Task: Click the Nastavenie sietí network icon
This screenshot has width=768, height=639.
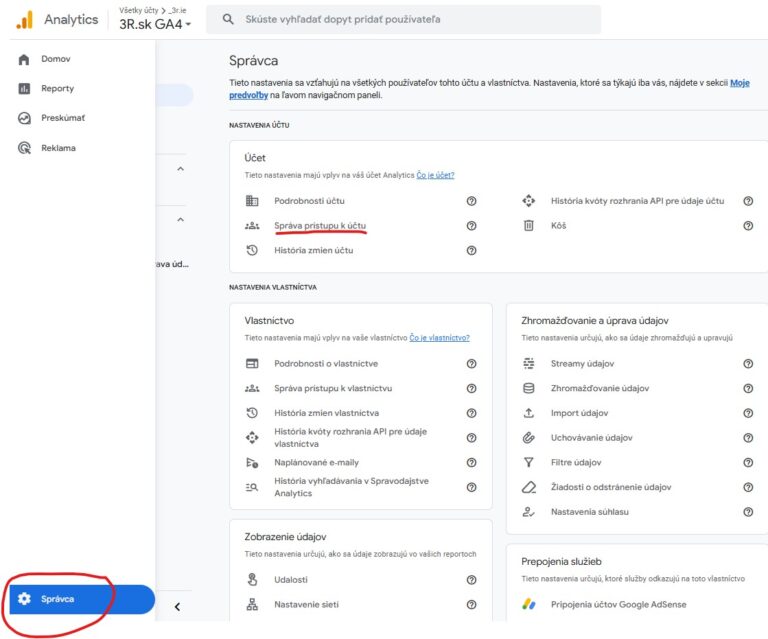Action: (252, 604)
